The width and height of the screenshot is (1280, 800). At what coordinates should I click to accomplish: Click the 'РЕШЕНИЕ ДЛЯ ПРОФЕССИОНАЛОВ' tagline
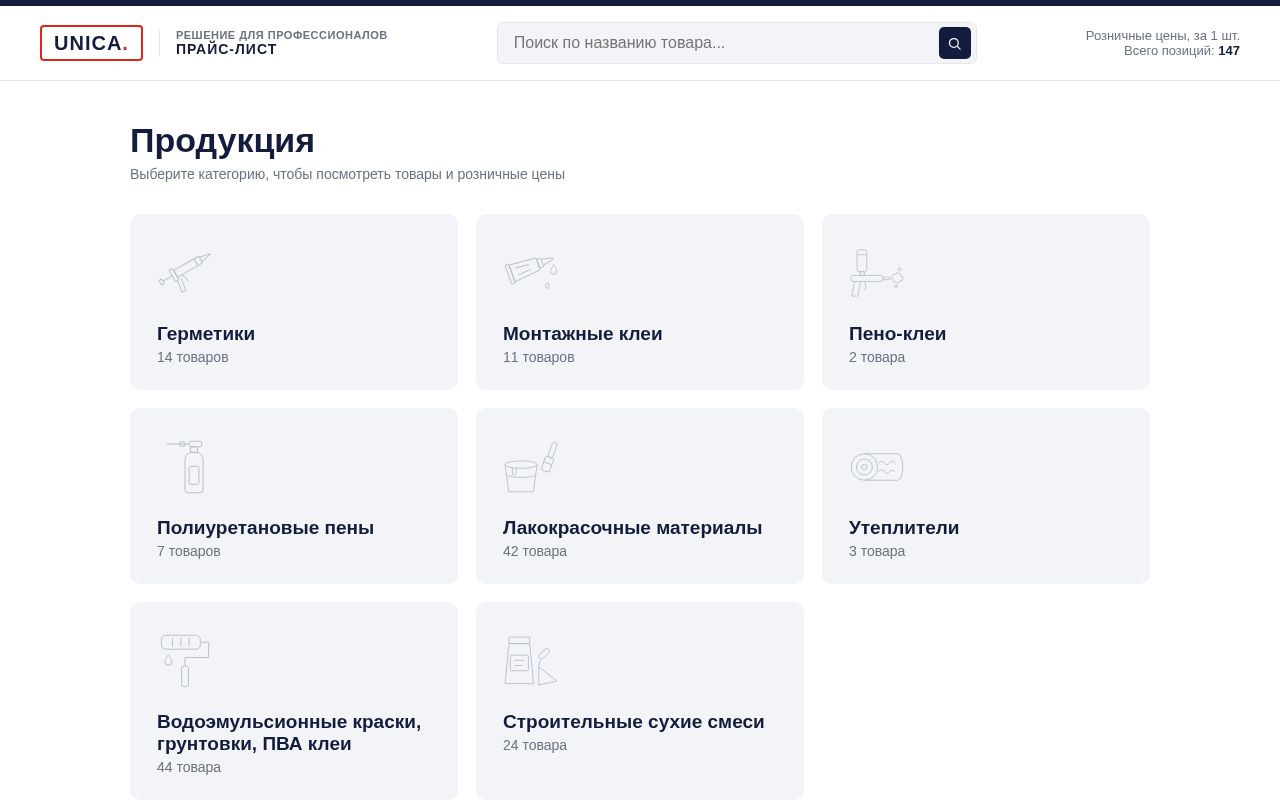point(282,35)
